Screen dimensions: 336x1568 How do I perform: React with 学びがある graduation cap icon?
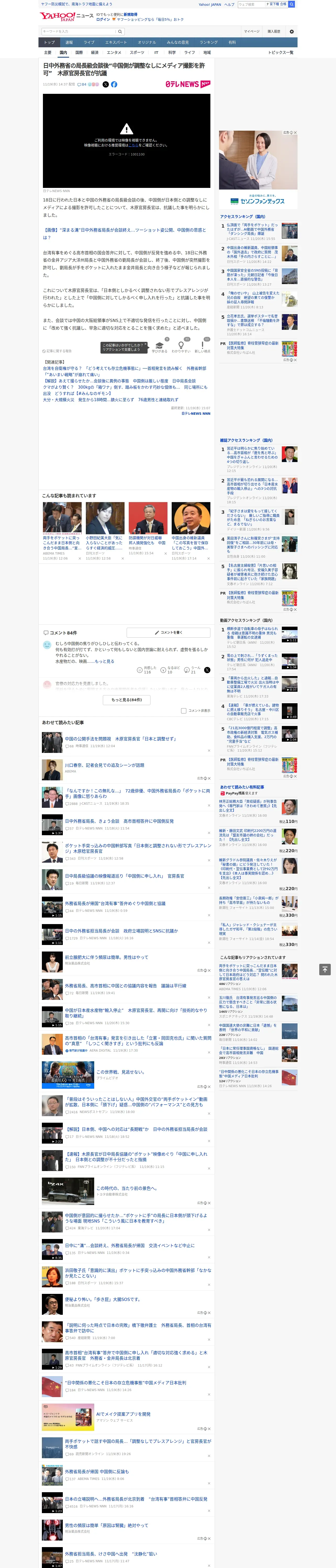[x=160, y=345]
